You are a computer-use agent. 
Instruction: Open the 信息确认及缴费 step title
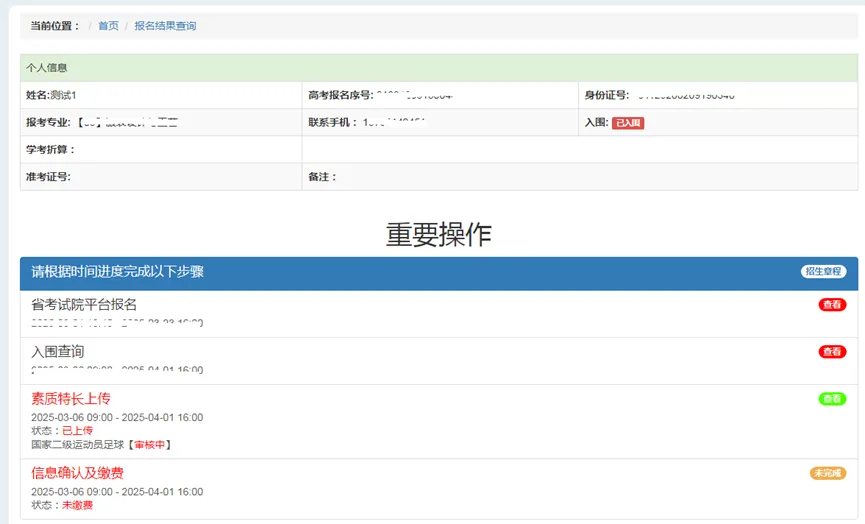77,473
